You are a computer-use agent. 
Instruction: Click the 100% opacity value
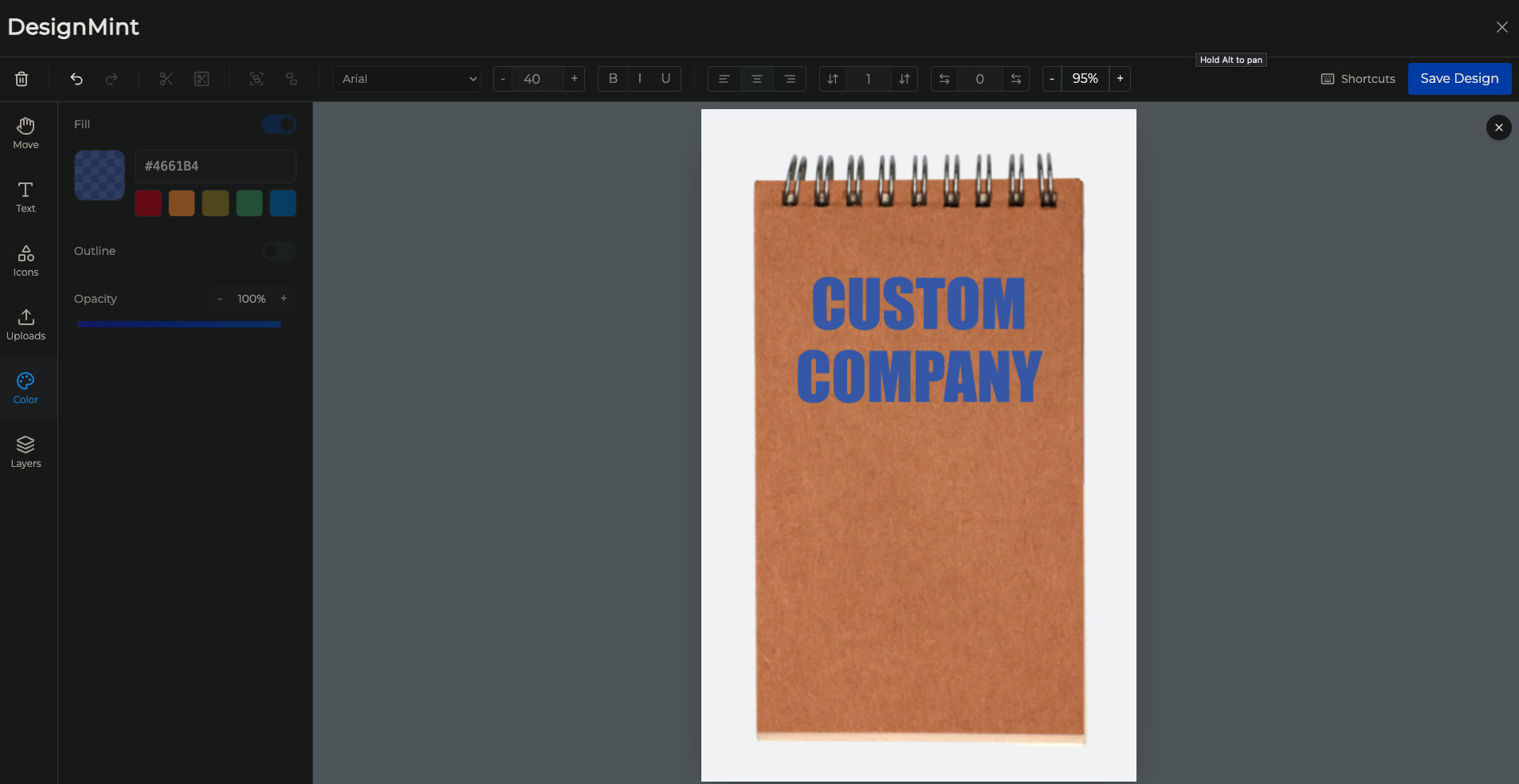click(x=252, y=299)
